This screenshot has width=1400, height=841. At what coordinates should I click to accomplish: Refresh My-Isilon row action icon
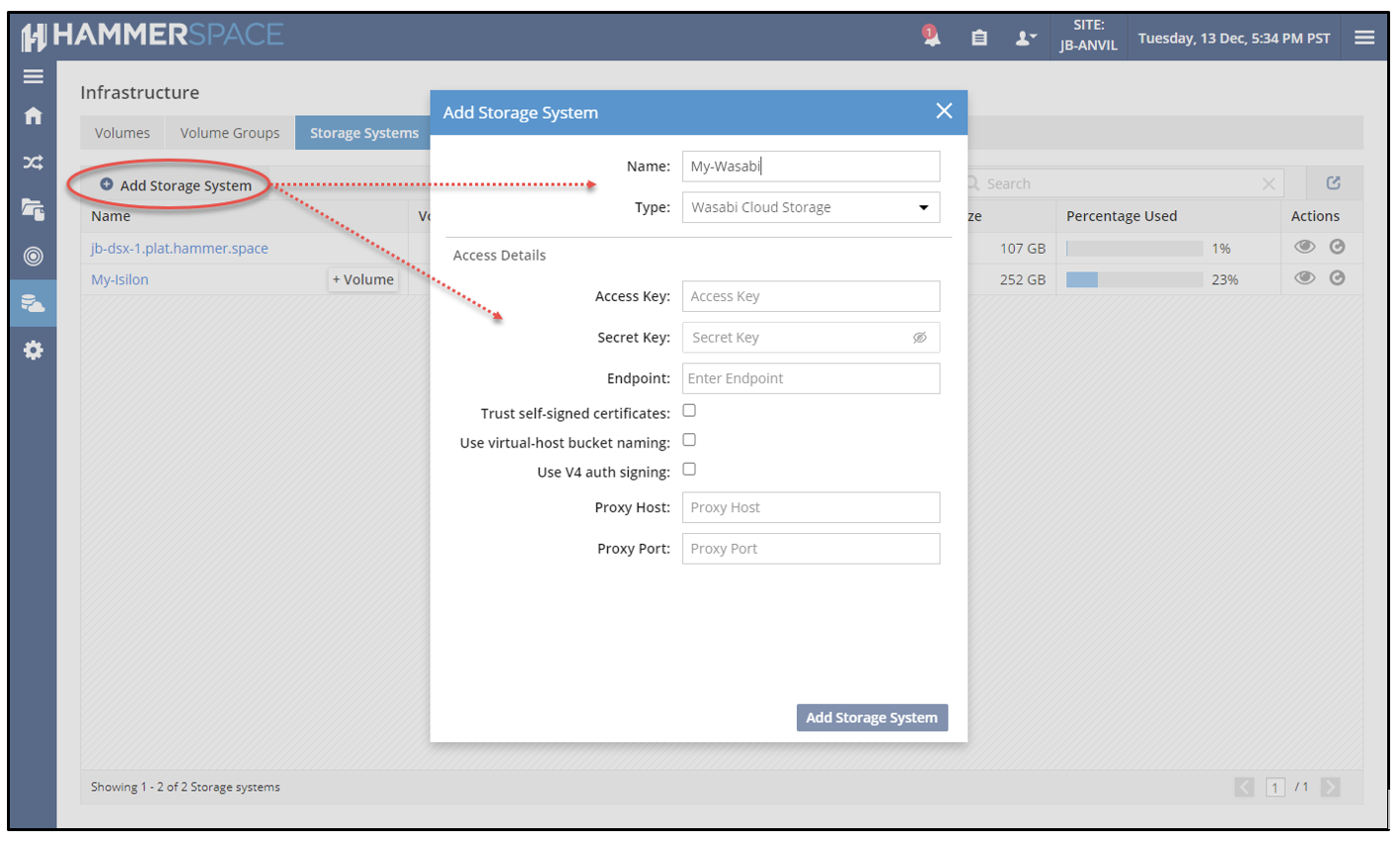[1337, 278]
